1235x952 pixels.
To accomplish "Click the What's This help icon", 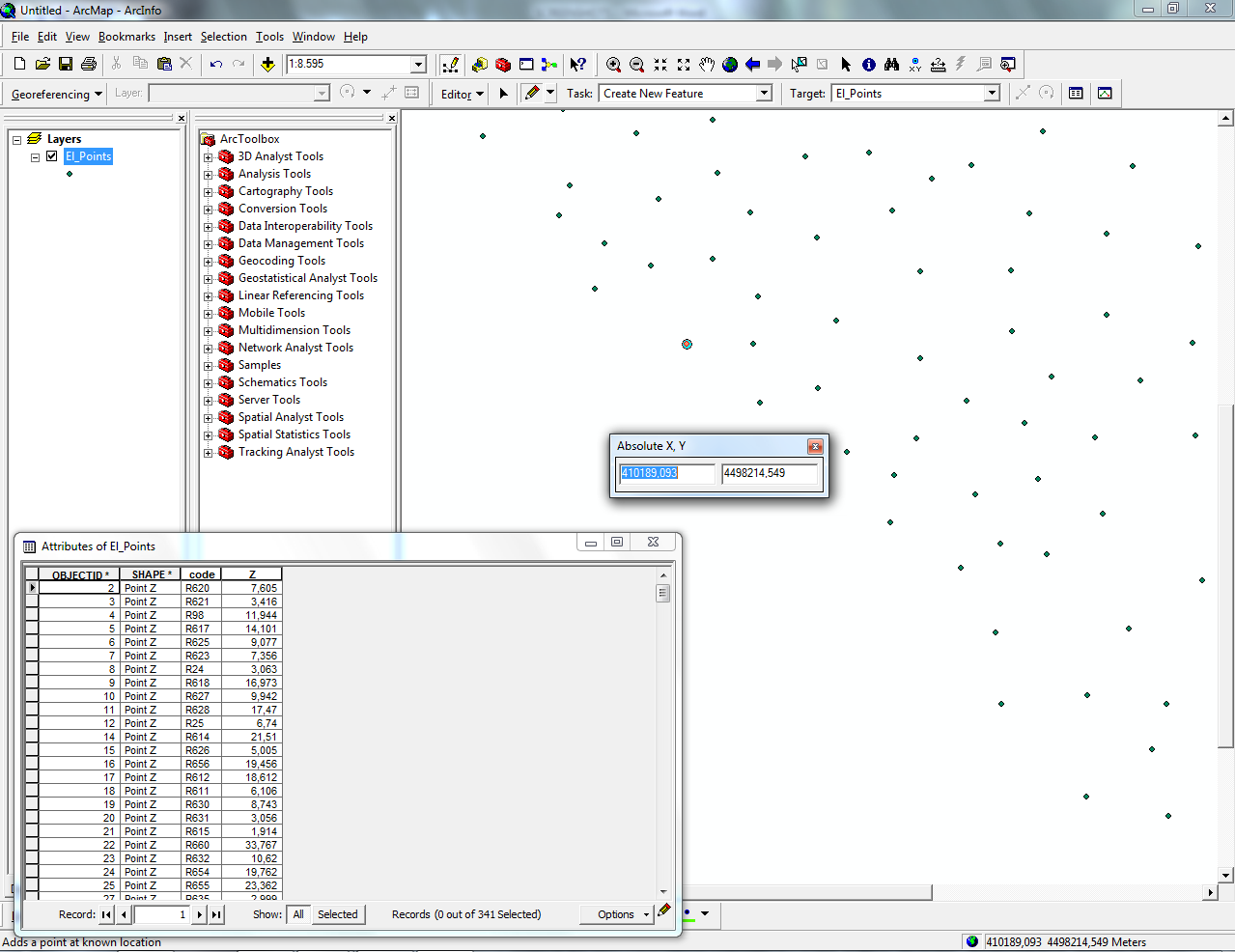I will (x=578, y=65).
